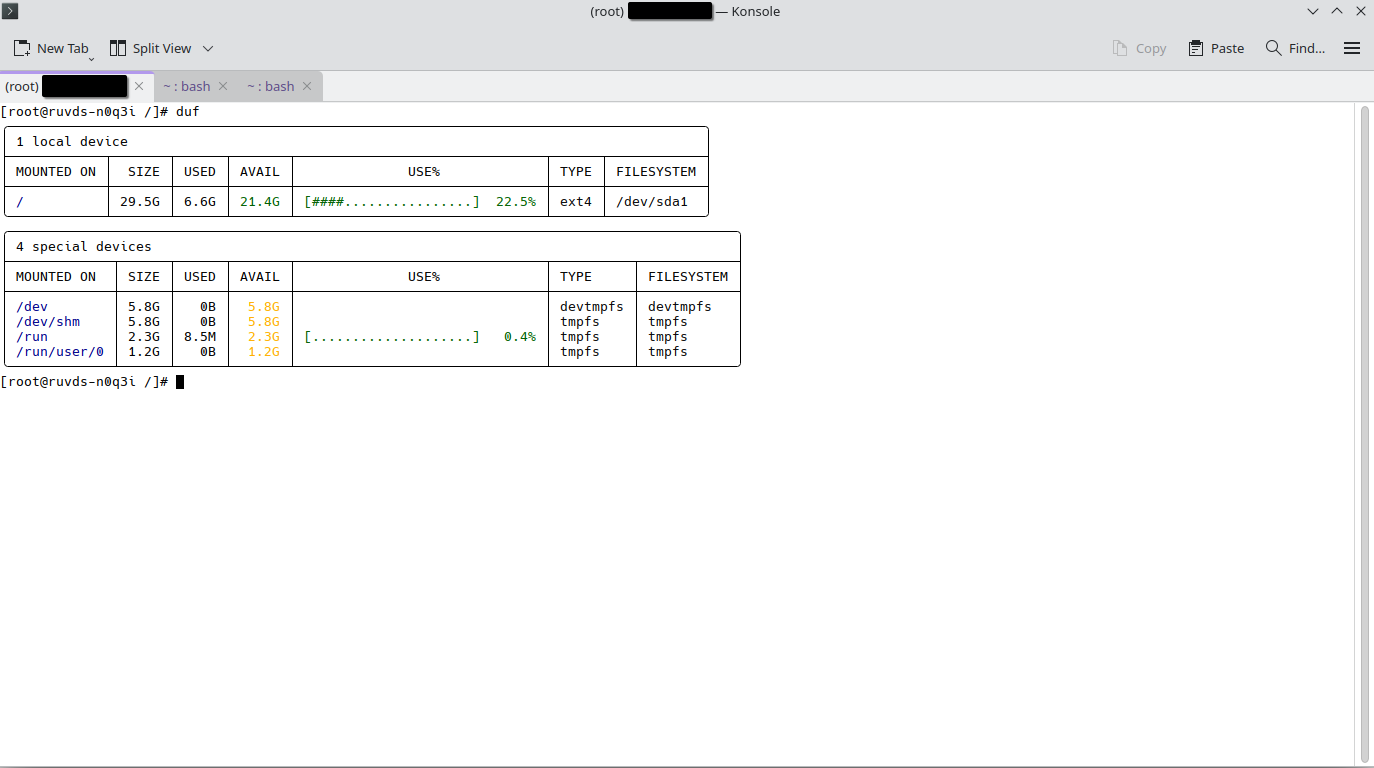This screenshot has height=768, width=1374.
Task: Click the 0.4% usage value
Action: pyautogui.click(x=520, y=337)
